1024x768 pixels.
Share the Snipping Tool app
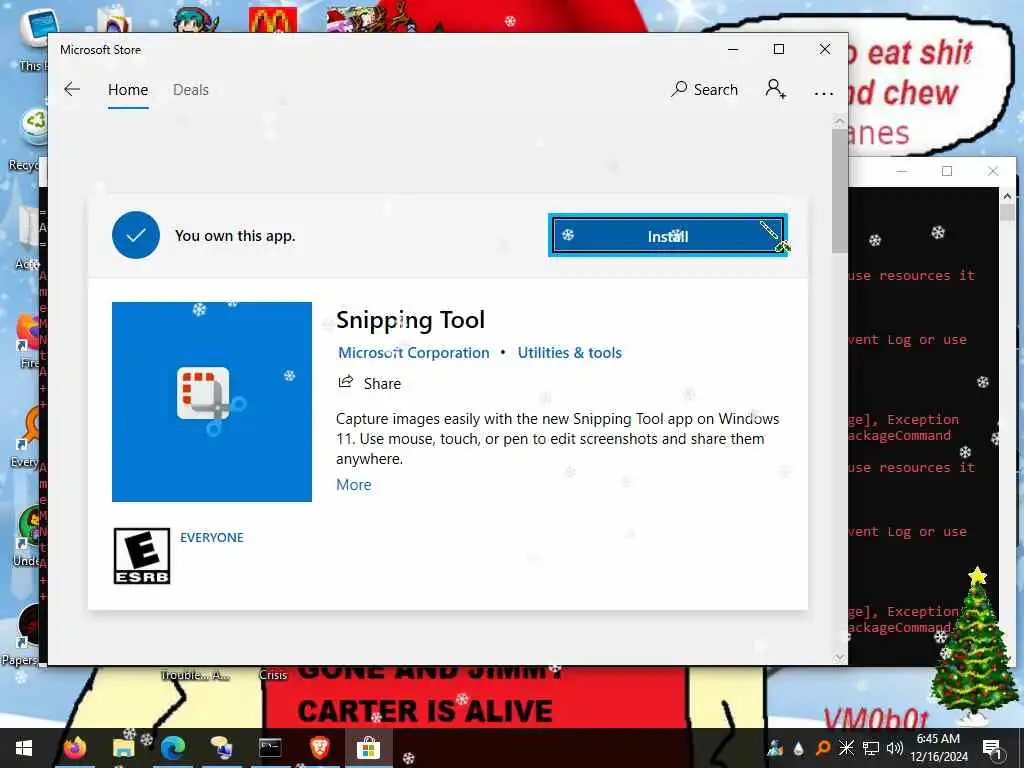370,383
